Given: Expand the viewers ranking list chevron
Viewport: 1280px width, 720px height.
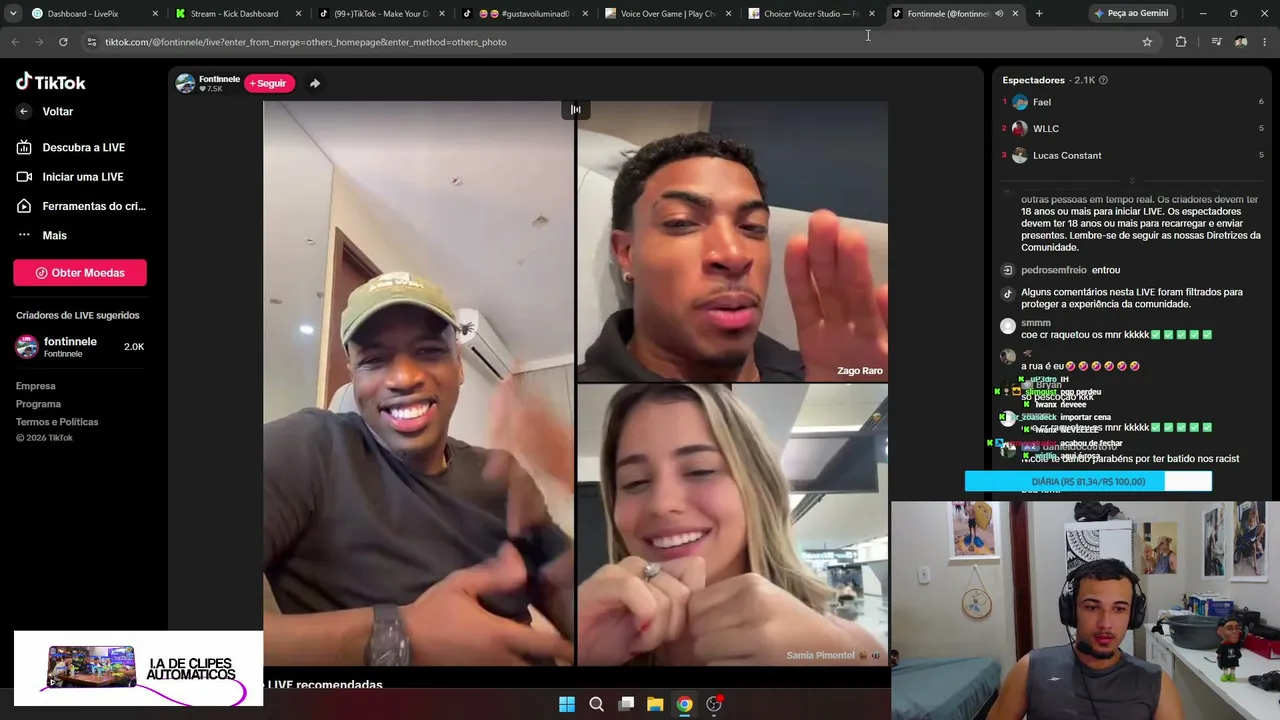Looking at the screenshot, I should pos(1132,180).
